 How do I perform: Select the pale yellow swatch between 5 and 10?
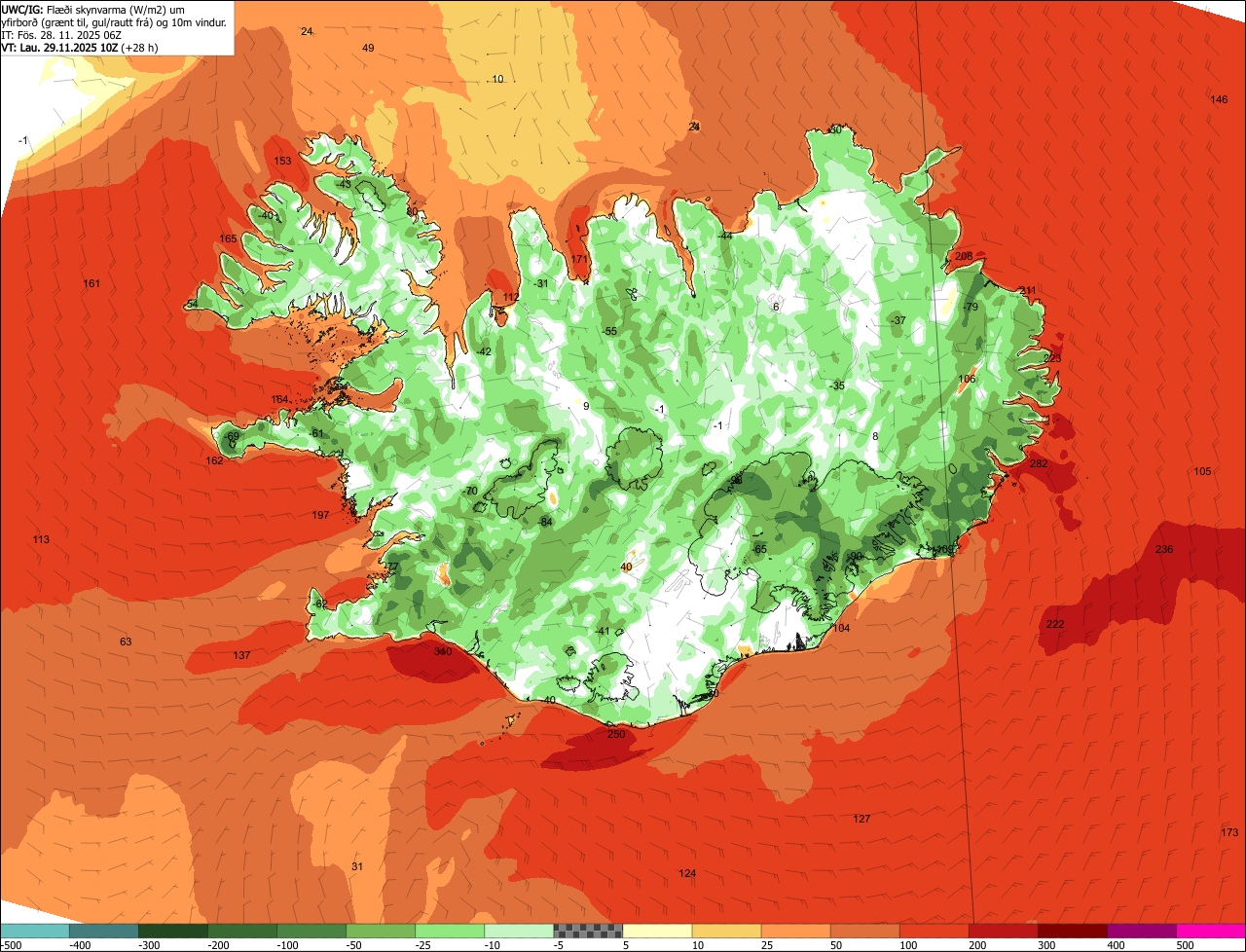(657, 931)
